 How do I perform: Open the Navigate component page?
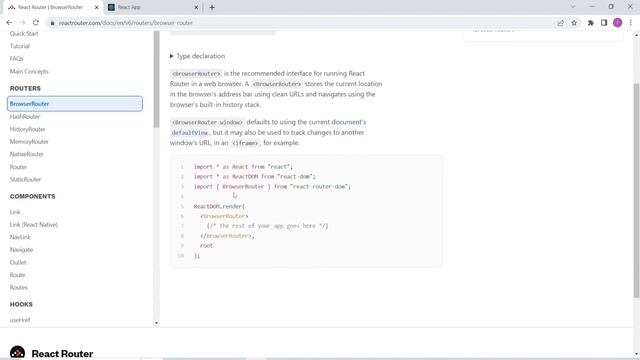pyautogui.click(x=21, y=250)
